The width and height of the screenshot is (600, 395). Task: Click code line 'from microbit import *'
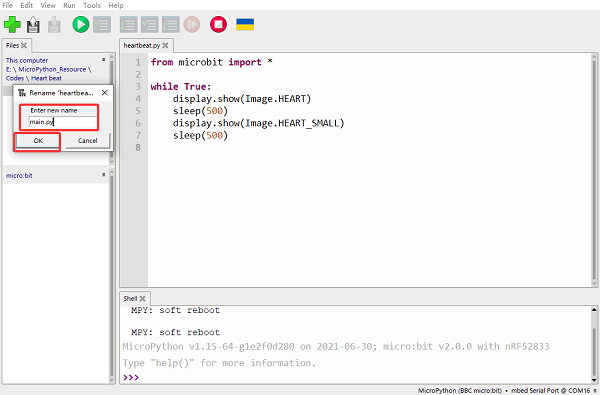pyautogui.click(x=212, y=62)
